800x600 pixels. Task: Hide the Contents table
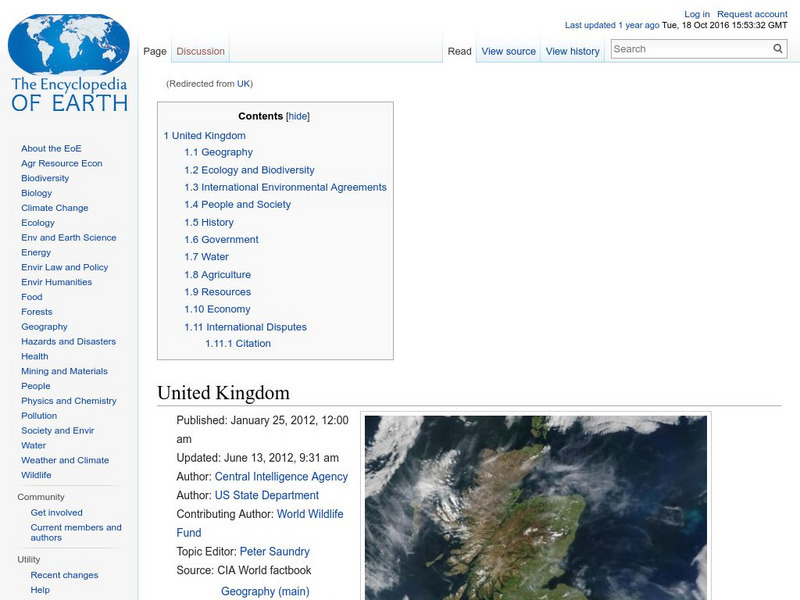(x=298, y=117)
